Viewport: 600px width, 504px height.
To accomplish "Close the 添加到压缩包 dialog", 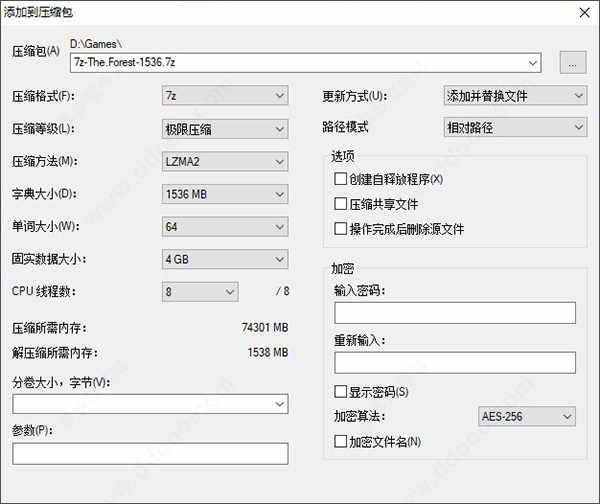I will tap(585, 13).
